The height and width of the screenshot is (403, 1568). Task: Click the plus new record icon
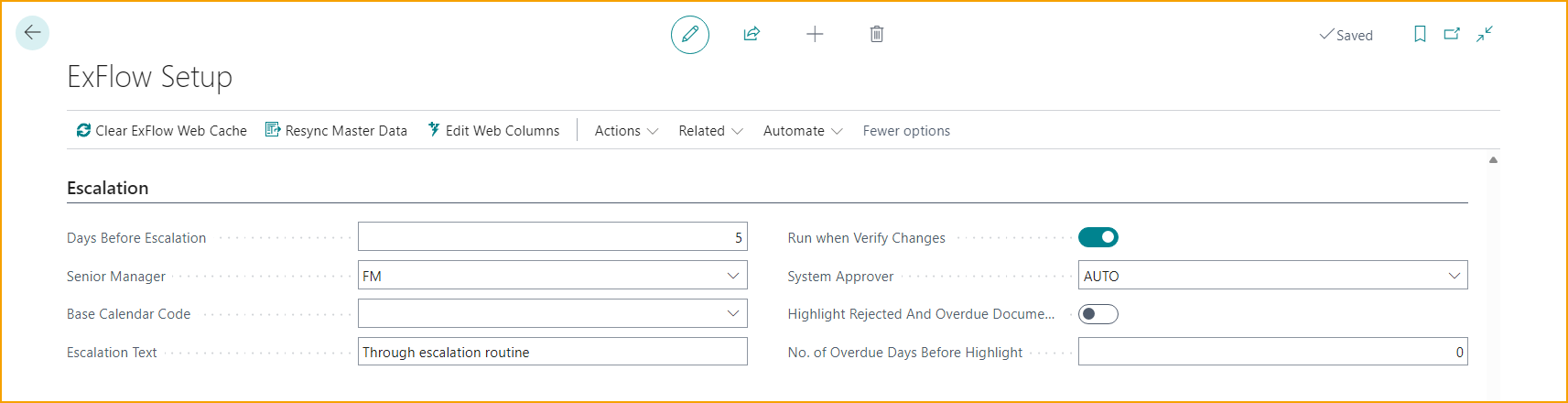coord(815,34)
